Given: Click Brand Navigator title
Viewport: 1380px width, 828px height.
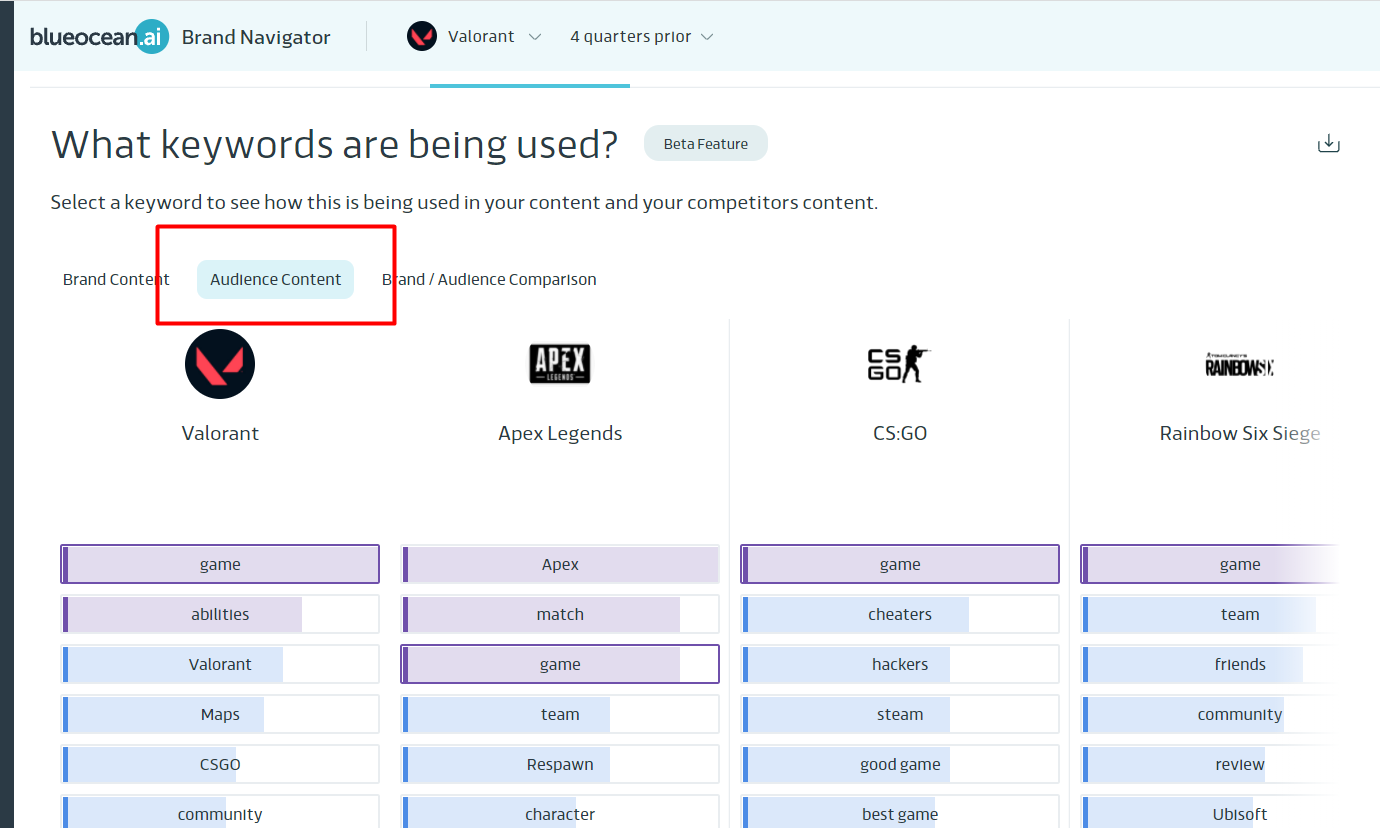Looking at the screenshot, I should click(256, 37).
